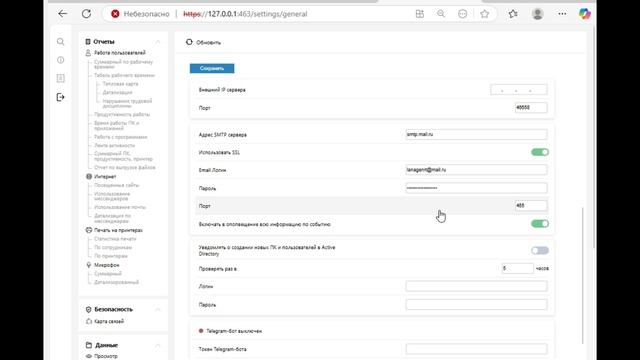The height and width of the screenshot is (360, 640).
Task: Open По сотрудникам print report
Action: point(113,247)
